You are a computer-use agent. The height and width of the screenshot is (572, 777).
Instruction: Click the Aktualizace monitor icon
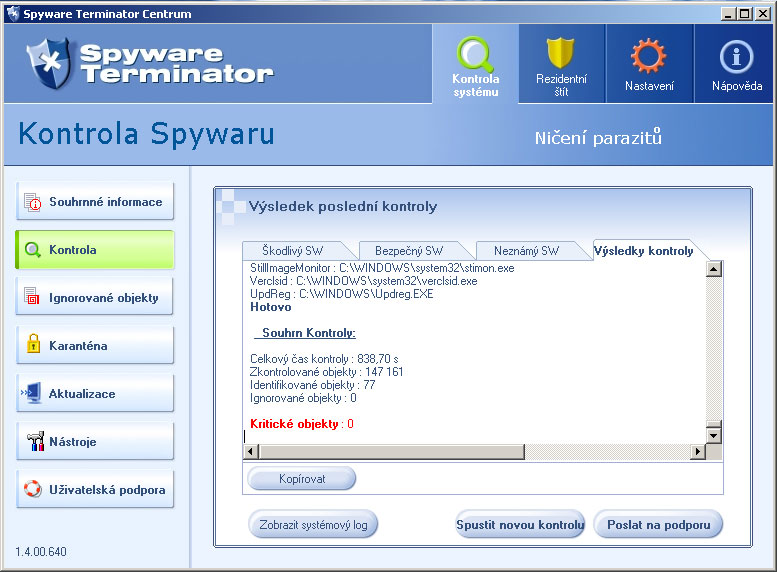(x=31, y=393)
